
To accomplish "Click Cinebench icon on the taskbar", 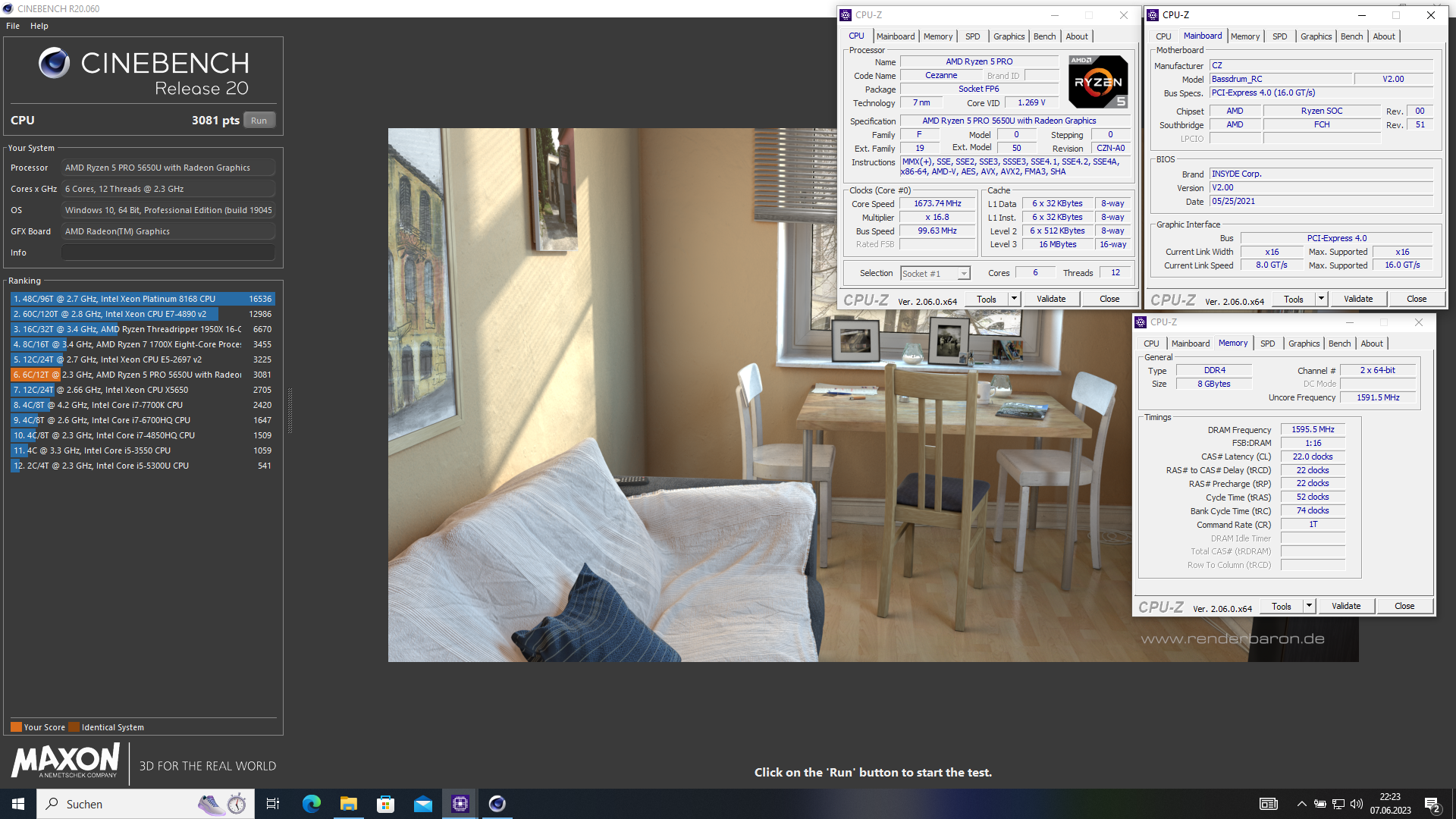I will pos(497,804).
